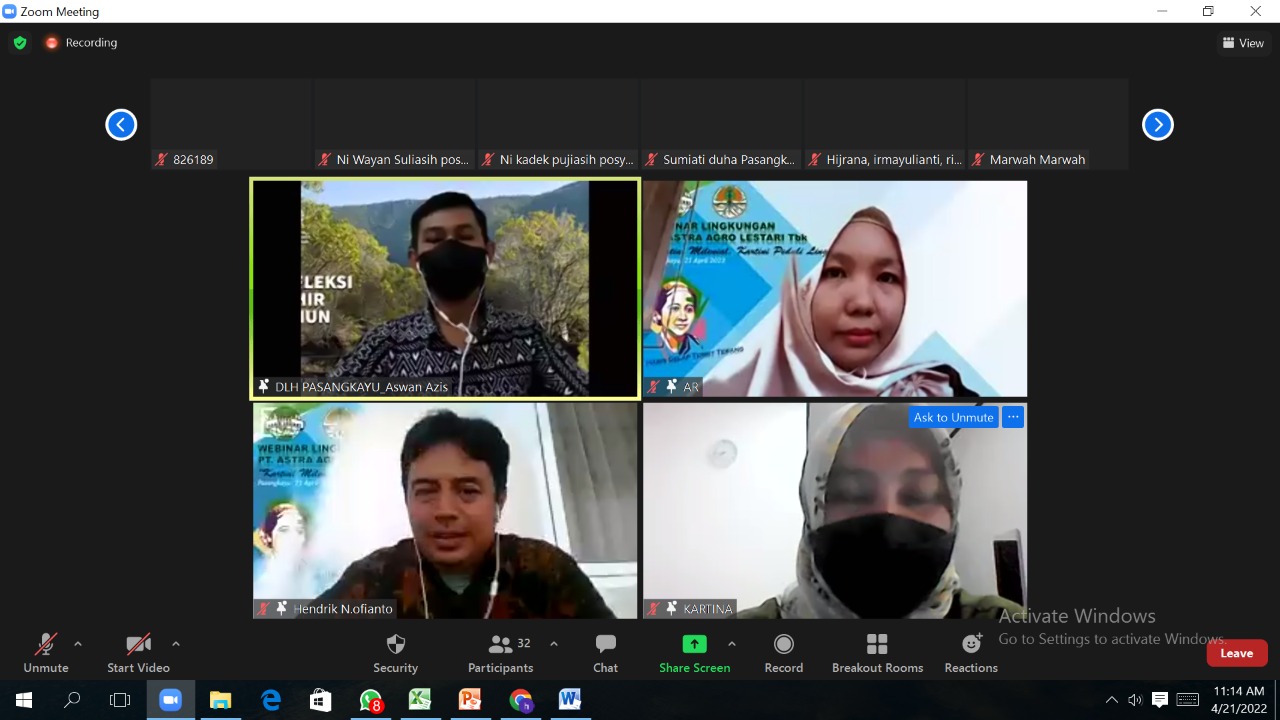Expand video options arrow beside Start Video
The image size is (1280, 720).
point(176,644)
